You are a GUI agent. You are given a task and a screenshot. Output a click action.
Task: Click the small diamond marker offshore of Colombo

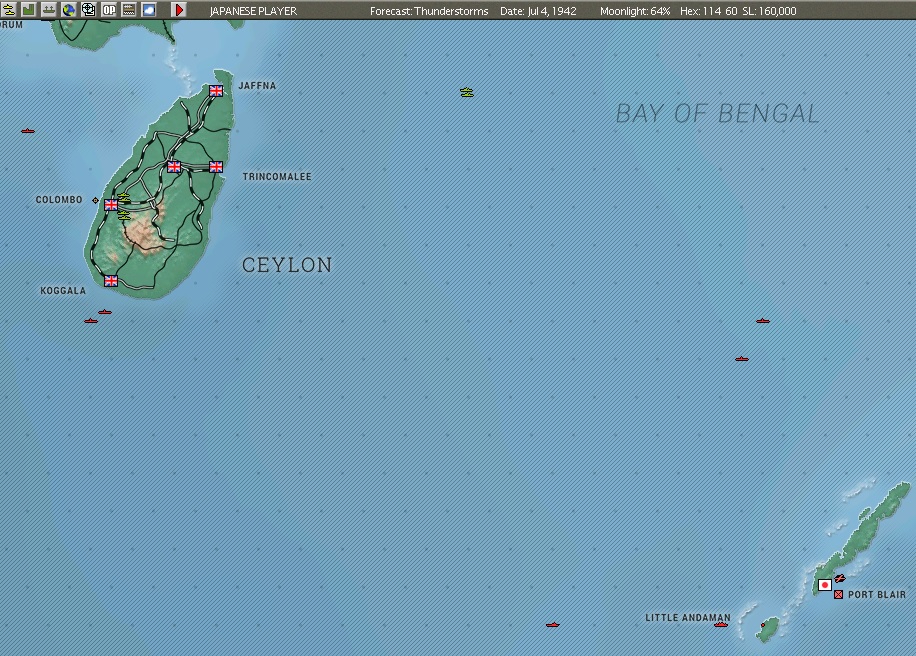pos(96,200)
